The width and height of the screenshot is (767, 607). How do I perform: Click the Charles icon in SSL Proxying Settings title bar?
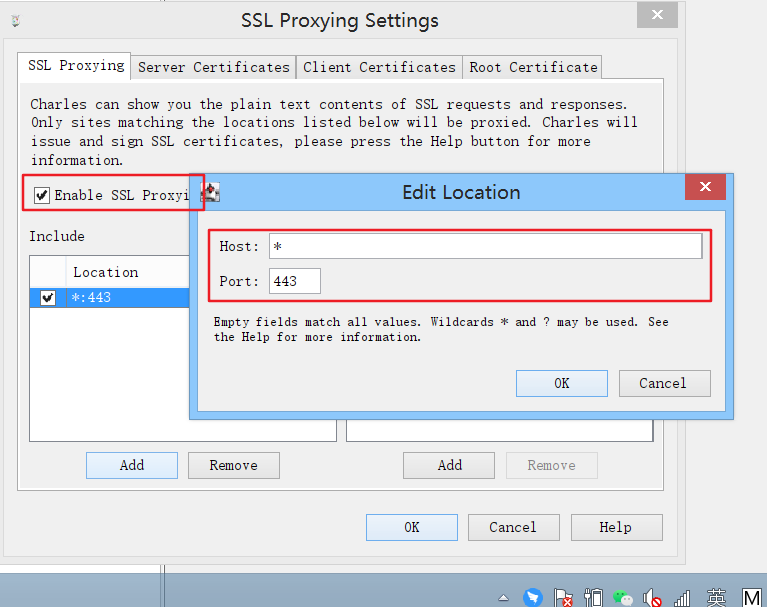click(16, 21)
